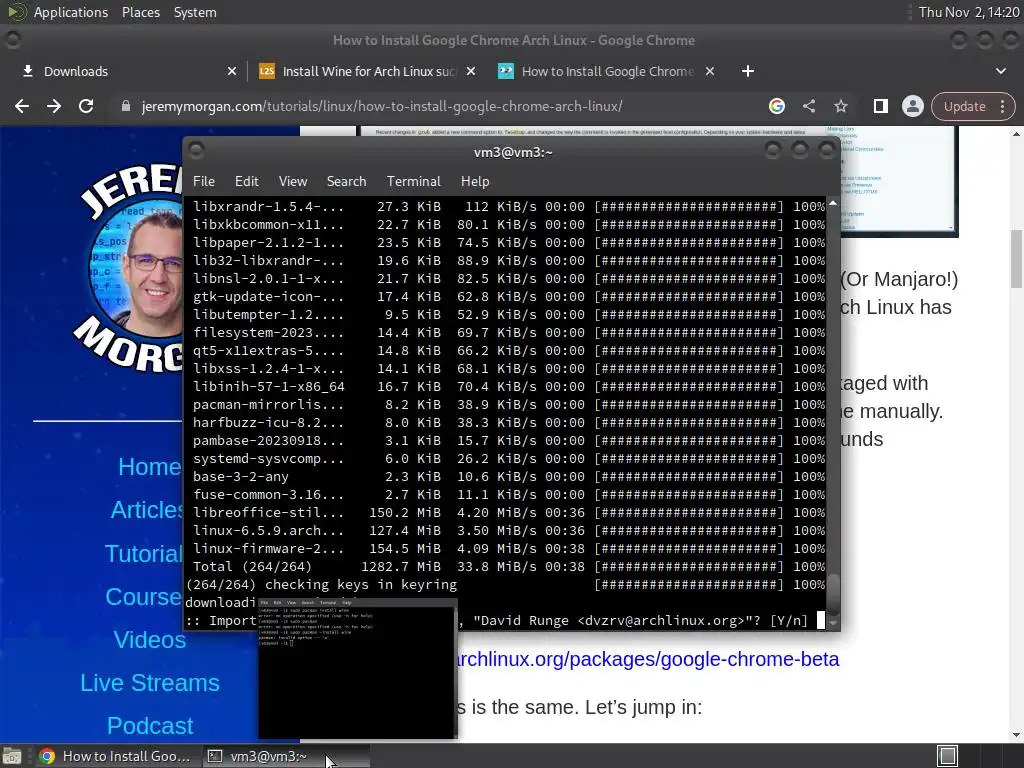Close the Downloads tab

231,71
